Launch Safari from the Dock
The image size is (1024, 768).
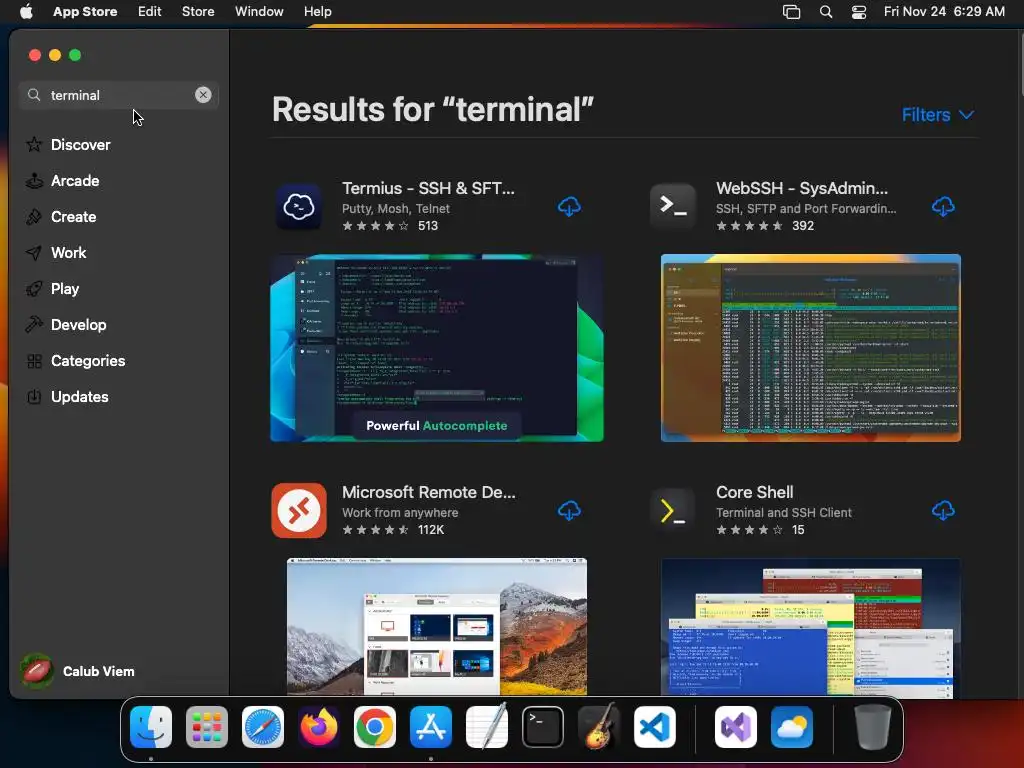[263, 727]
